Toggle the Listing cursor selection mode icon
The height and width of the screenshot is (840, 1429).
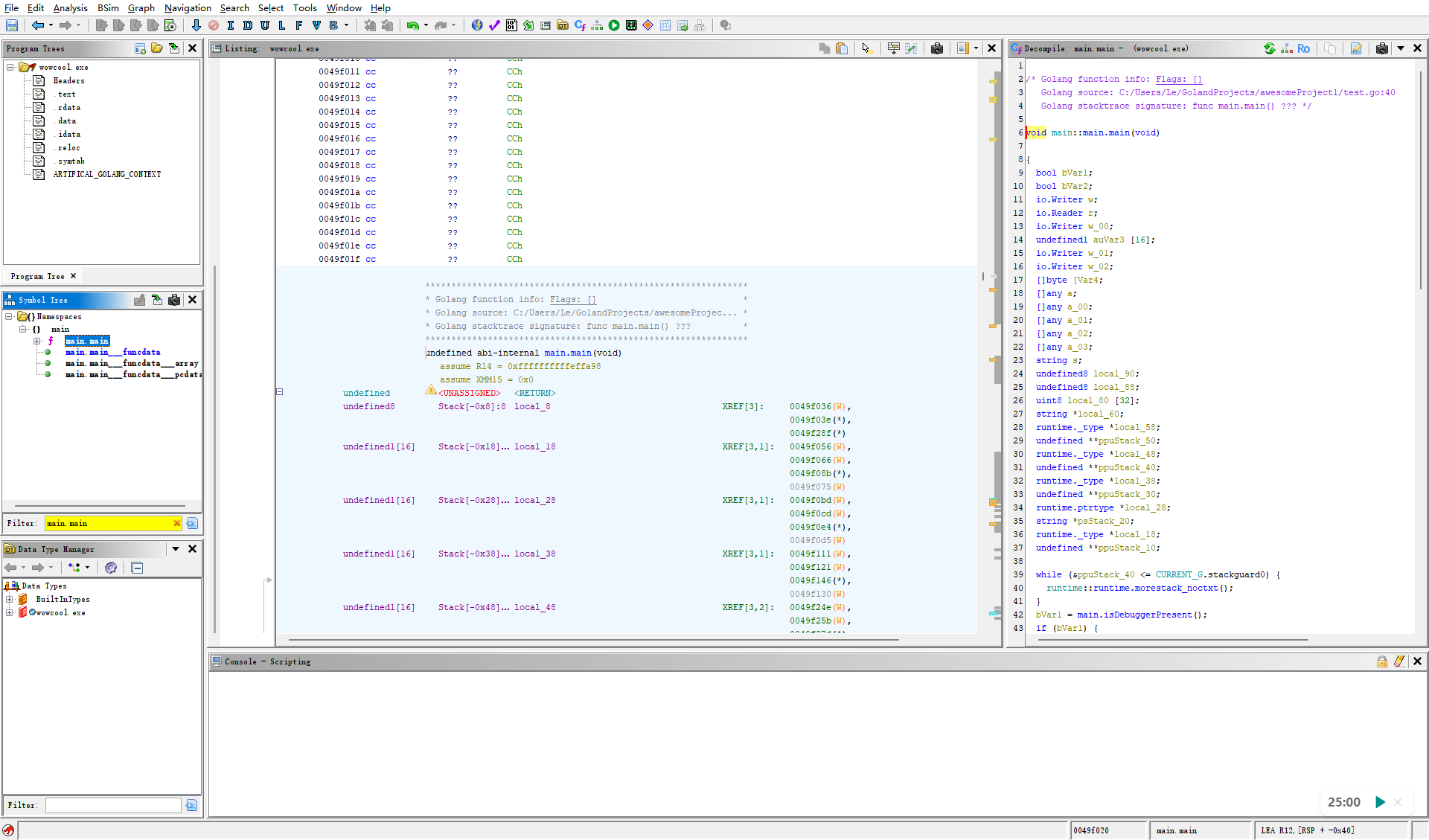[866, 48]
